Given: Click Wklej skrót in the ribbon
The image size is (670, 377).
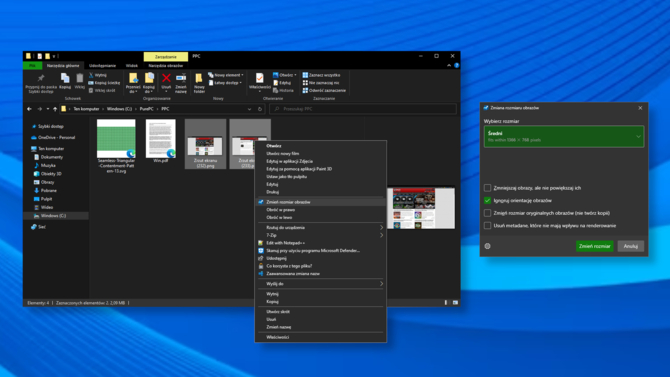Looking at the screenshot, I should [102, 91].
